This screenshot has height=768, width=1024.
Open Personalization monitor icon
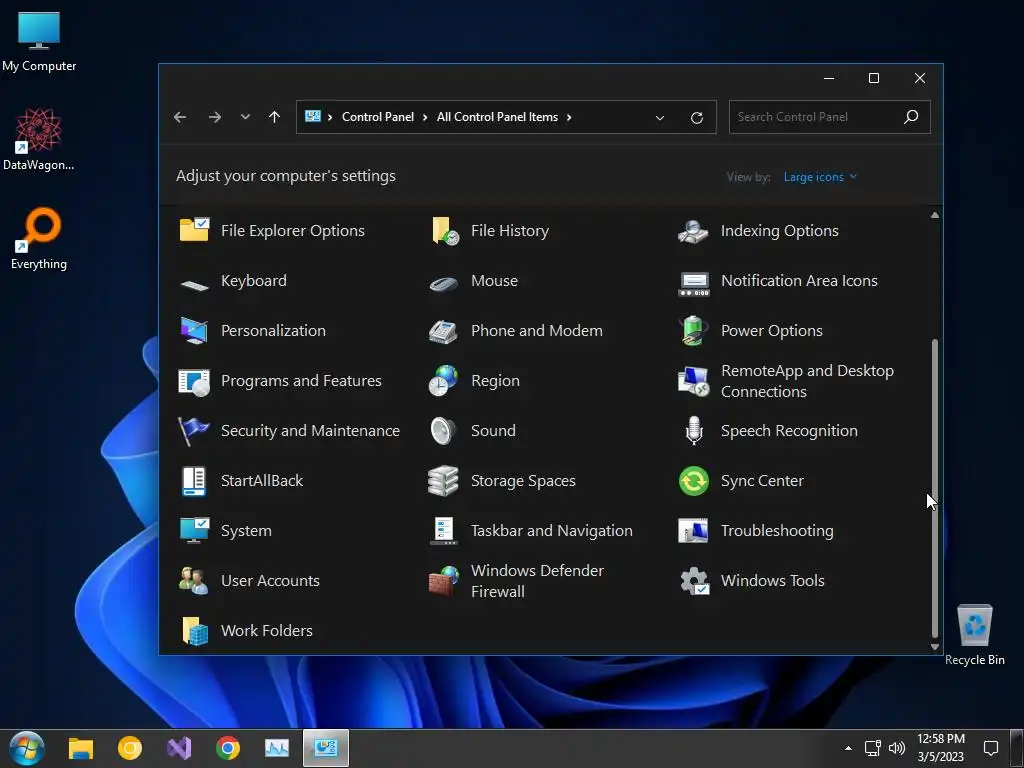point(194,330)
